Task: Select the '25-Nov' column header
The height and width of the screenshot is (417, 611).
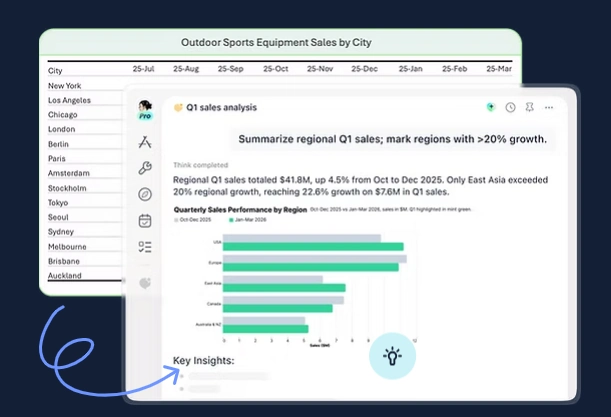Action: 320,69
